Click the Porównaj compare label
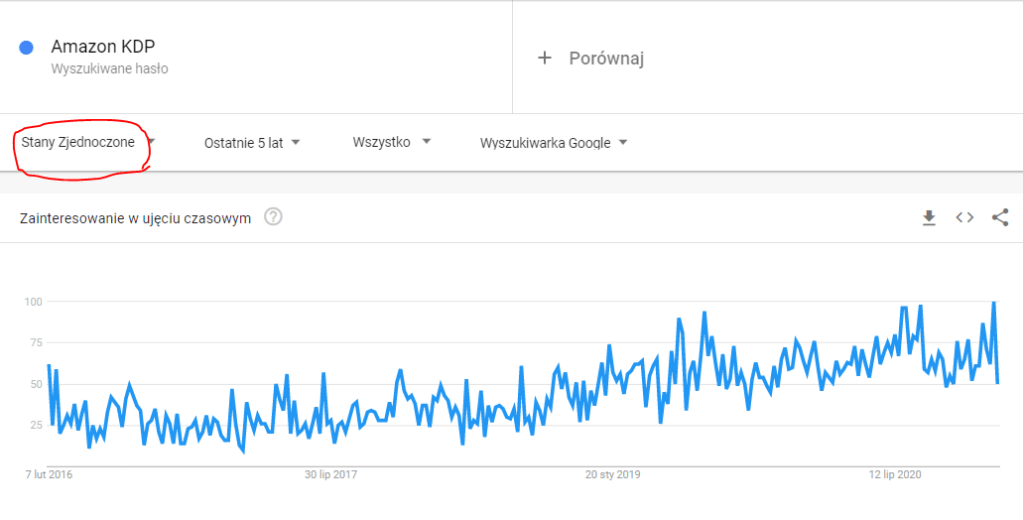 [x=606, y=58]
